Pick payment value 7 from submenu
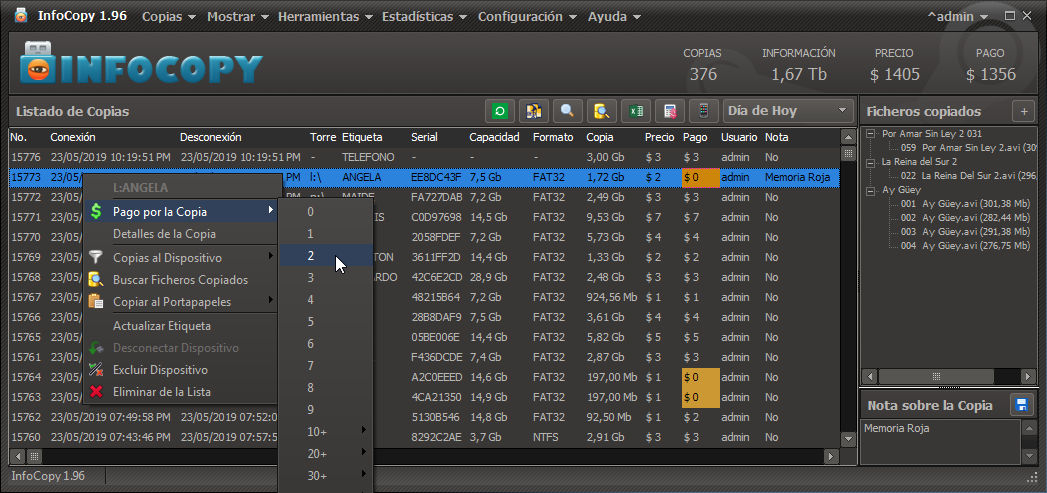The image size is (1047, 493). (326, 365)
